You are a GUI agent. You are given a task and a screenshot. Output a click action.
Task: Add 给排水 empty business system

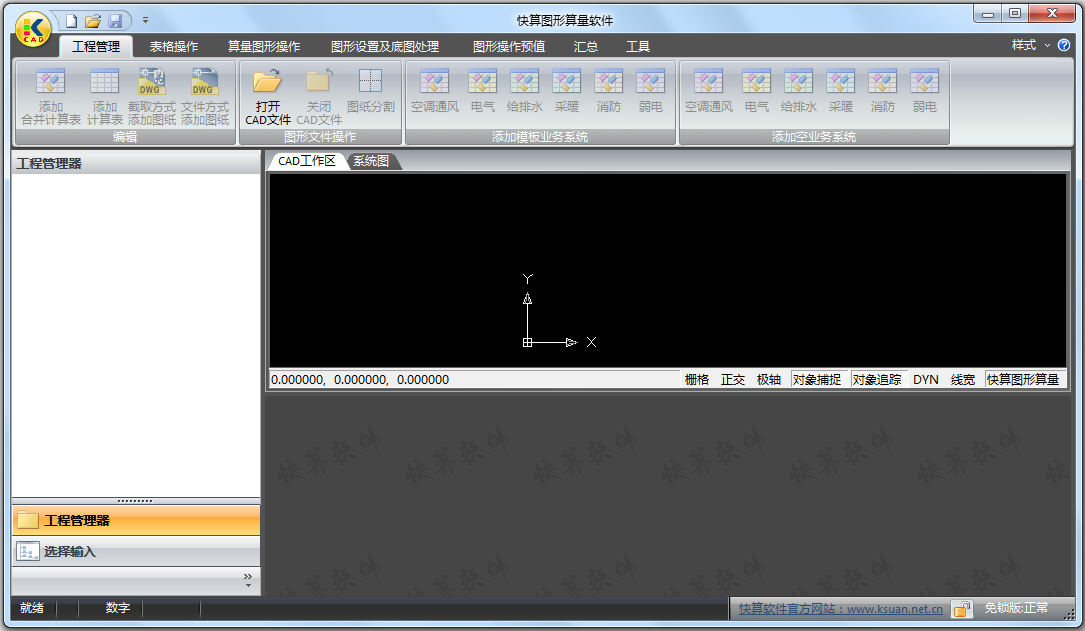799,91
